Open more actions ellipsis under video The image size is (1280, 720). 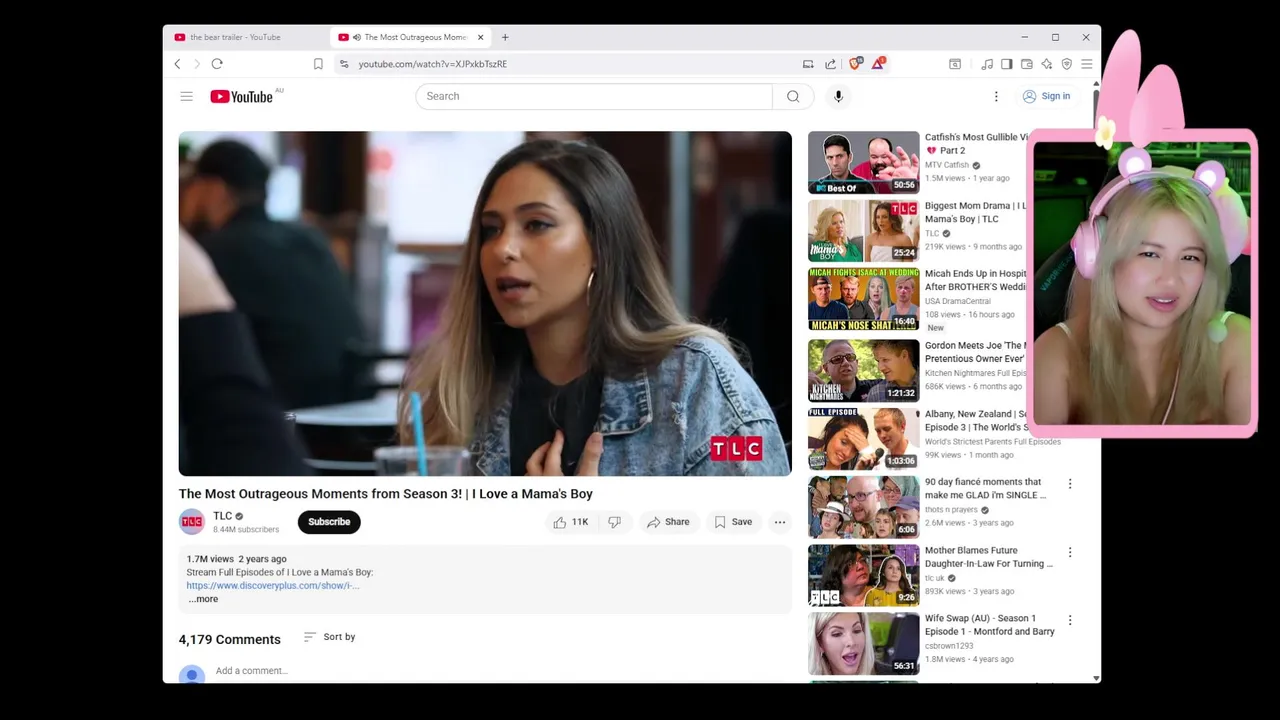pos(780,522)
